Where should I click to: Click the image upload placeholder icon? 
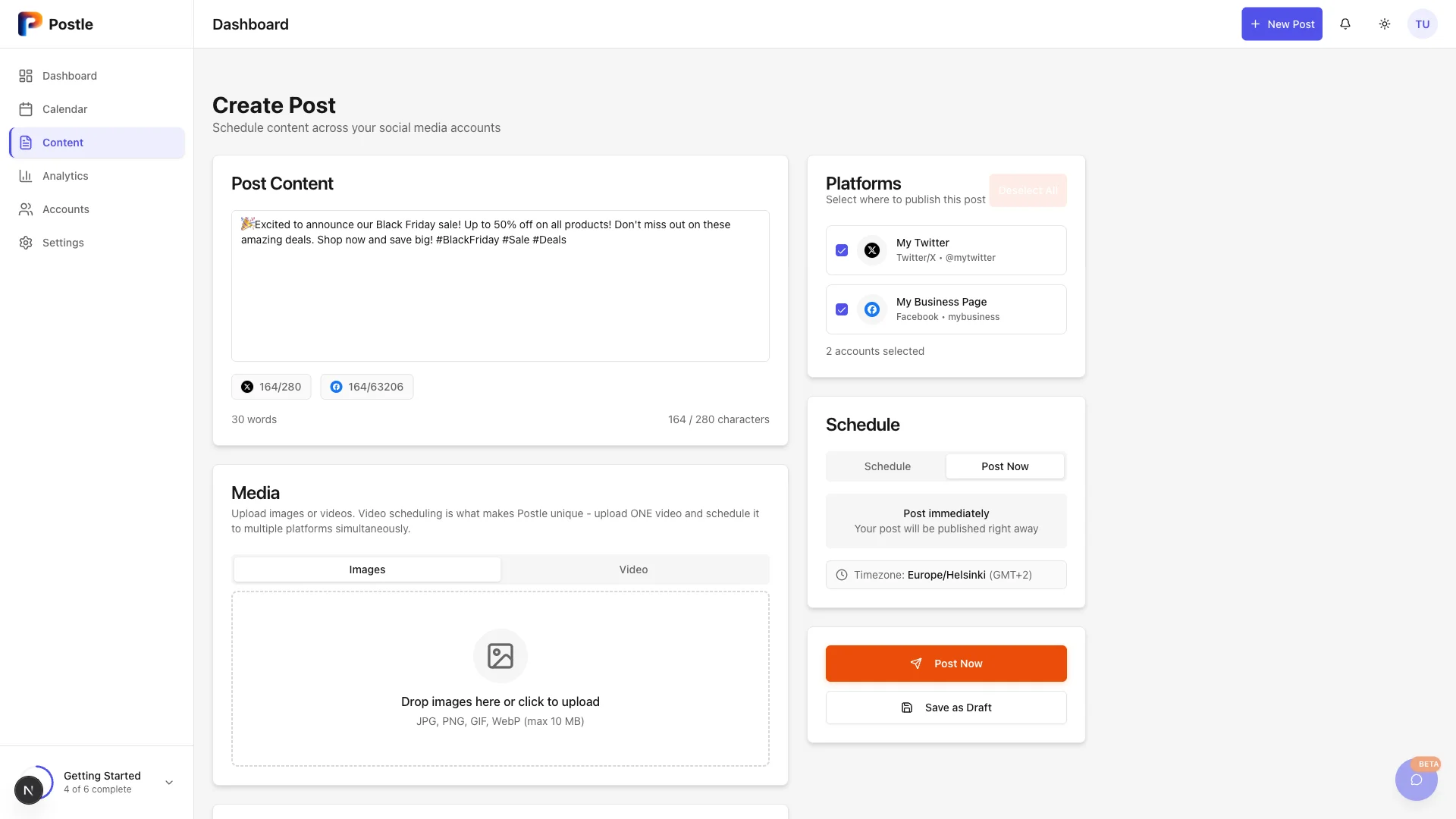pyautogui.click(x=499, y=655)
